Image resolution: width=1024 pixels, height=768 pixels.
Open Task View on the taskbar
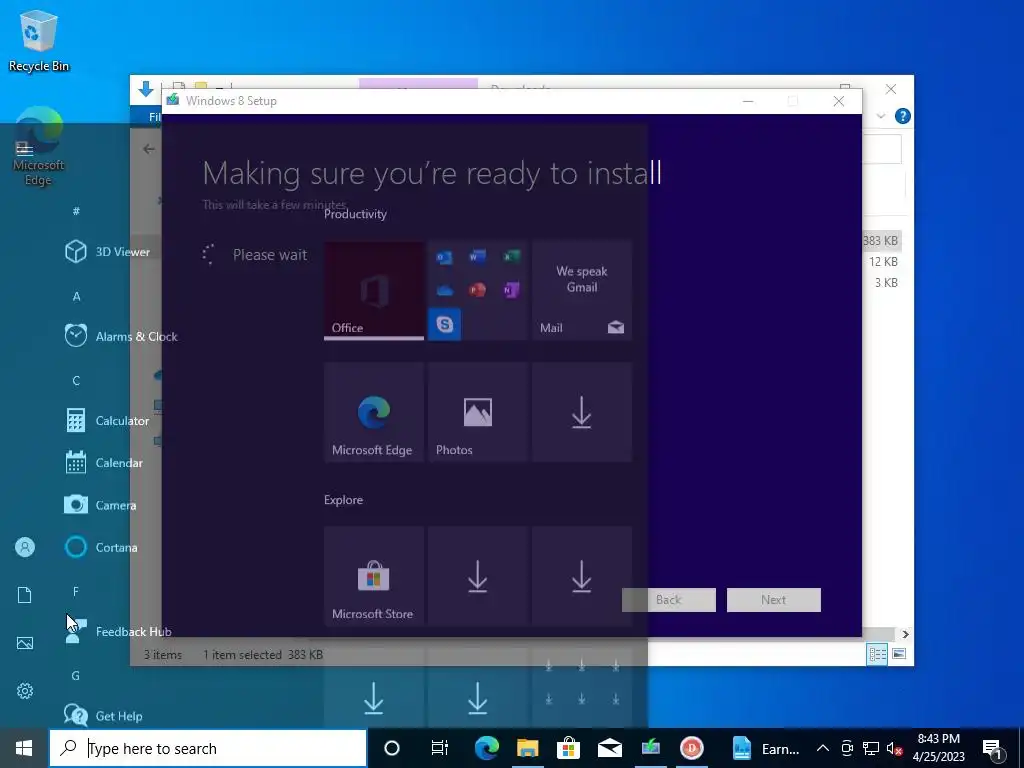coord(440,748)
